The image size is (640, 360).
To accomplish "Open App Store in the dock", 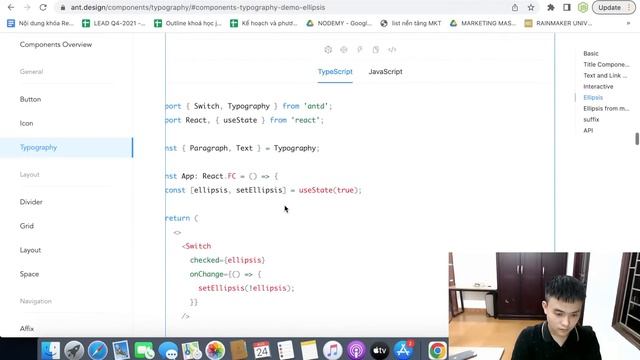I will click(403, 350).
